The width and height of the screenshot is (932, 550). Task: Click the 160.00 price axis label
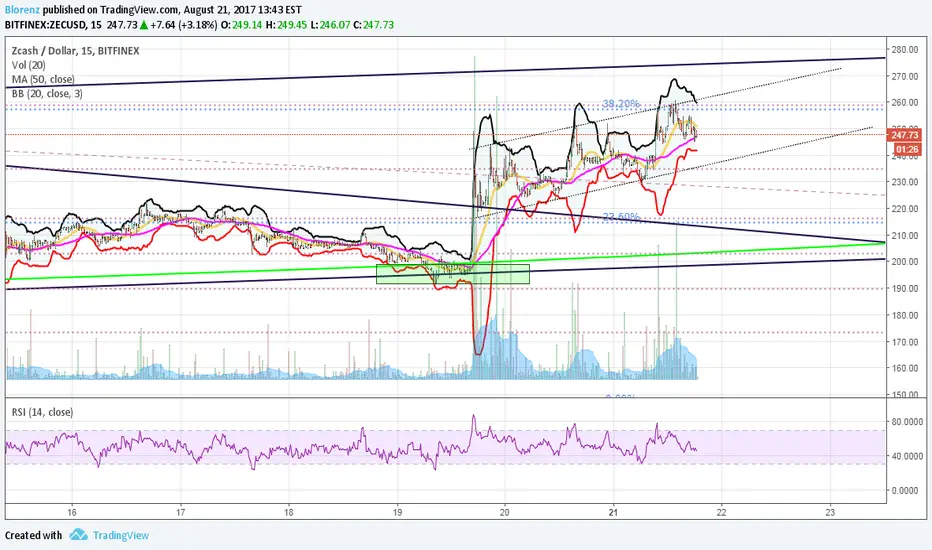point(905,368)
